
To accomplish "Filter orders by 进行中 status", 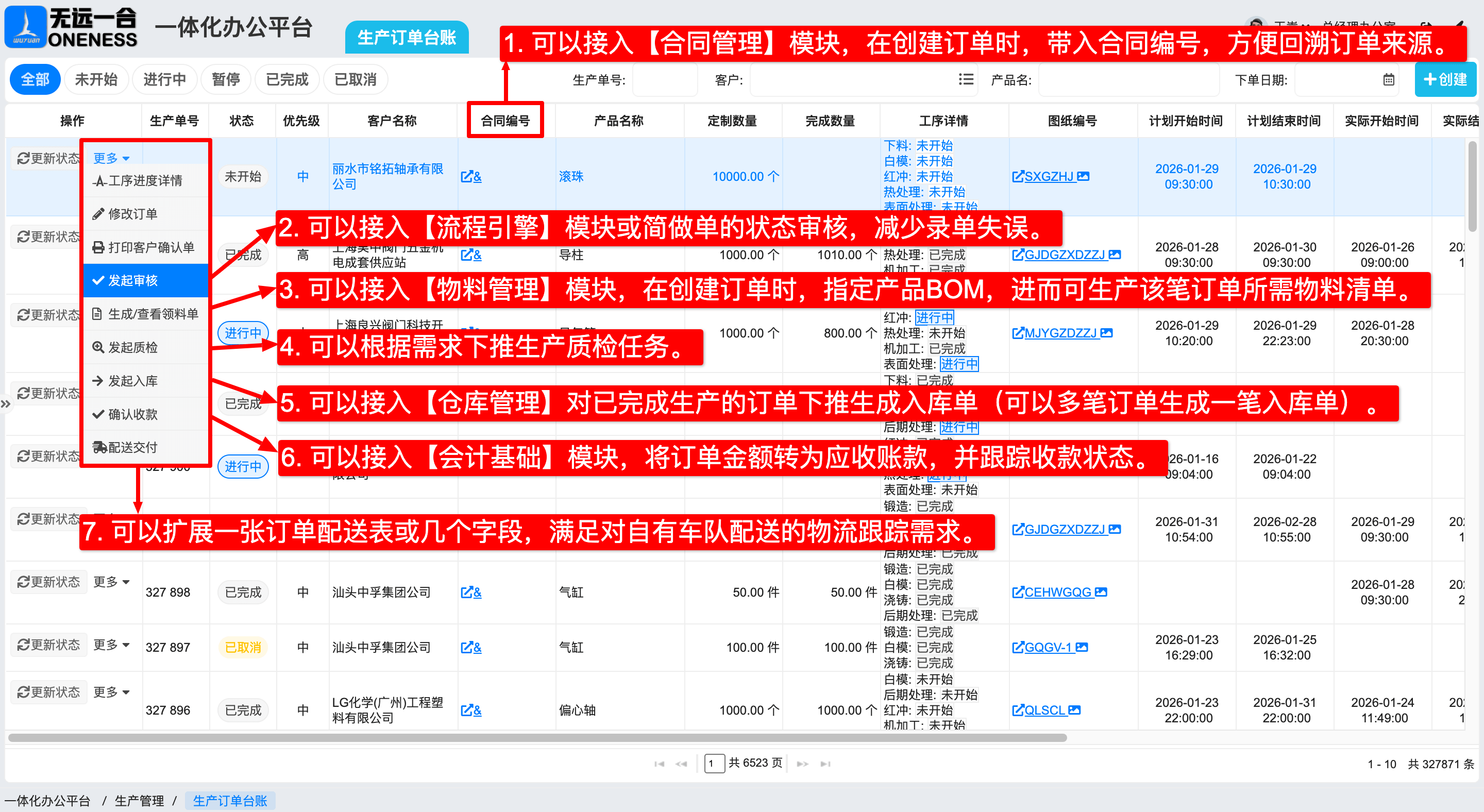I will pos(164,79).
